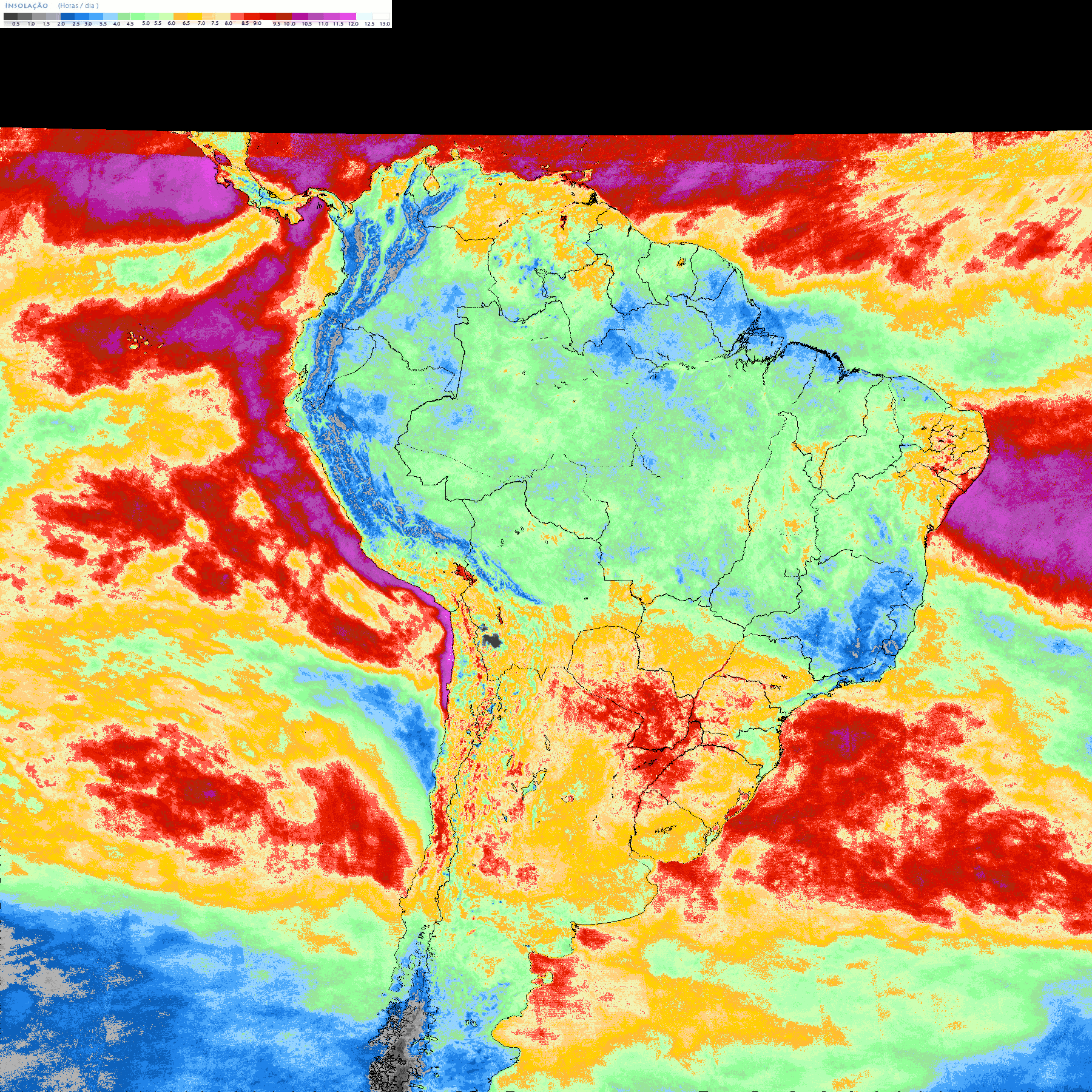
Task: Select the 9.5 legend value
Action: (x=277, y=24)
